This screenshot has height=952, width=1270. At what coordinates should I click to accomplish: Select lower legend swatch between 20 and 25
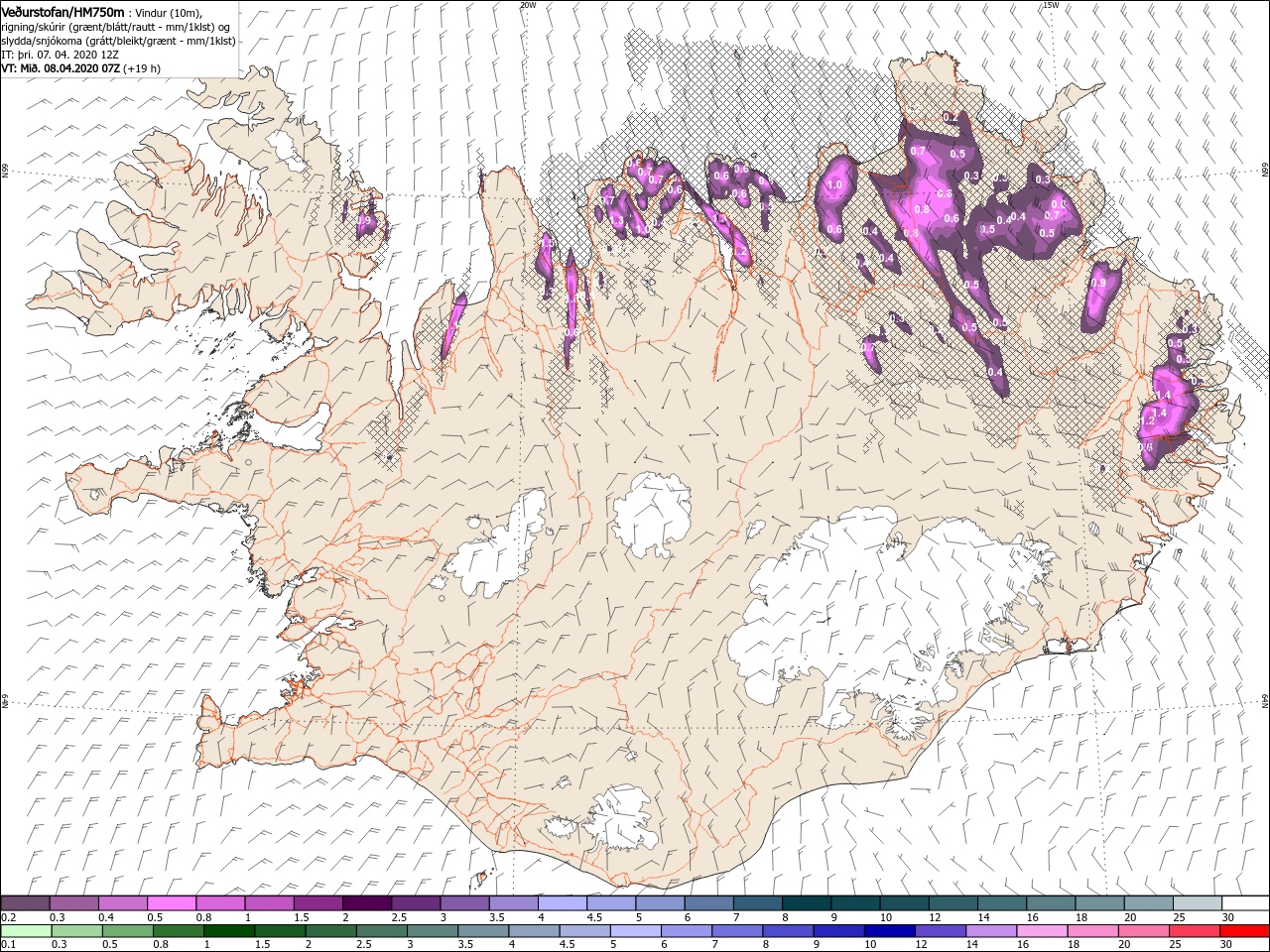point(1143,931)
